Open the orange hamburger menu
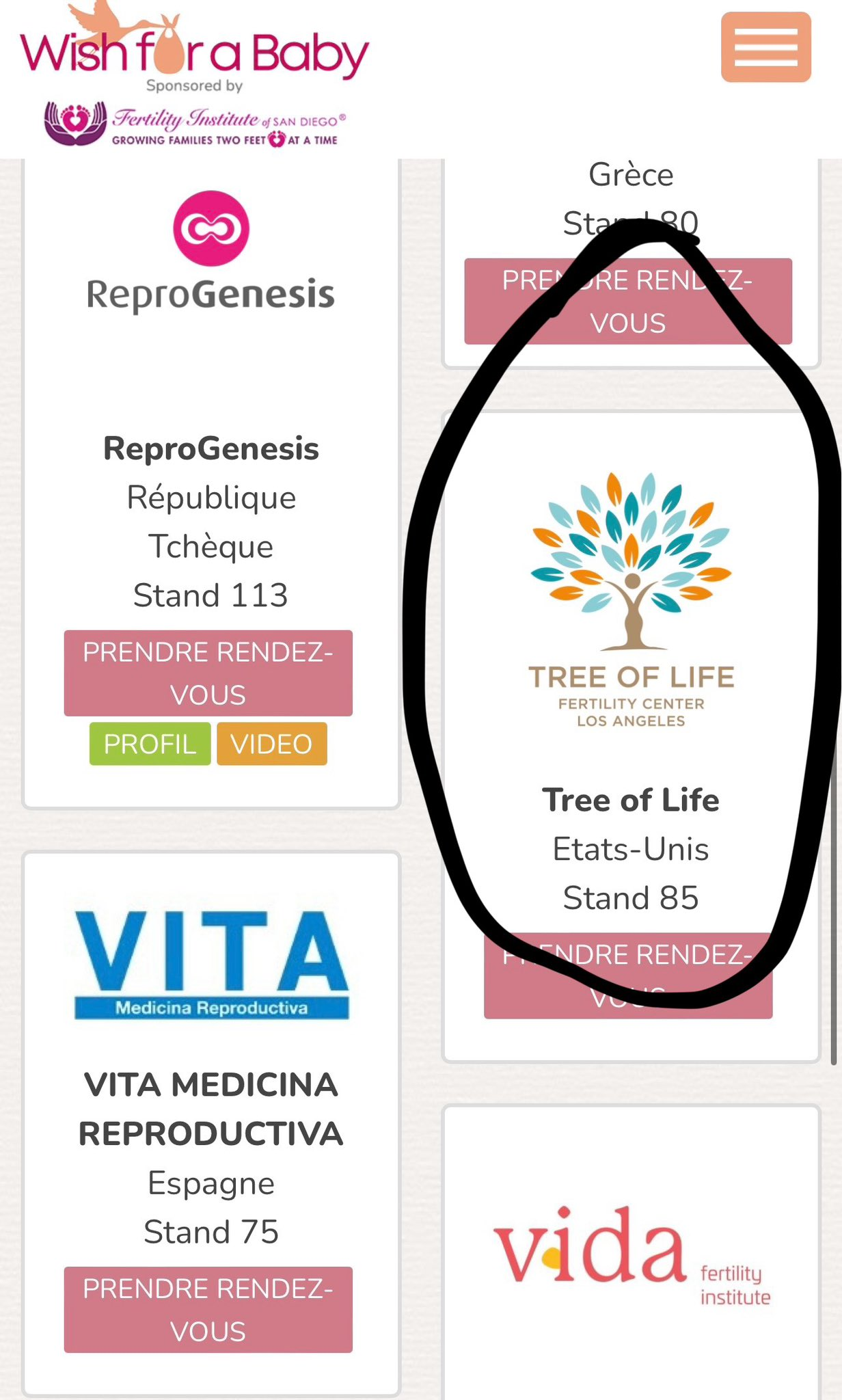842x1400 pixels. click(x=765, y=47)
